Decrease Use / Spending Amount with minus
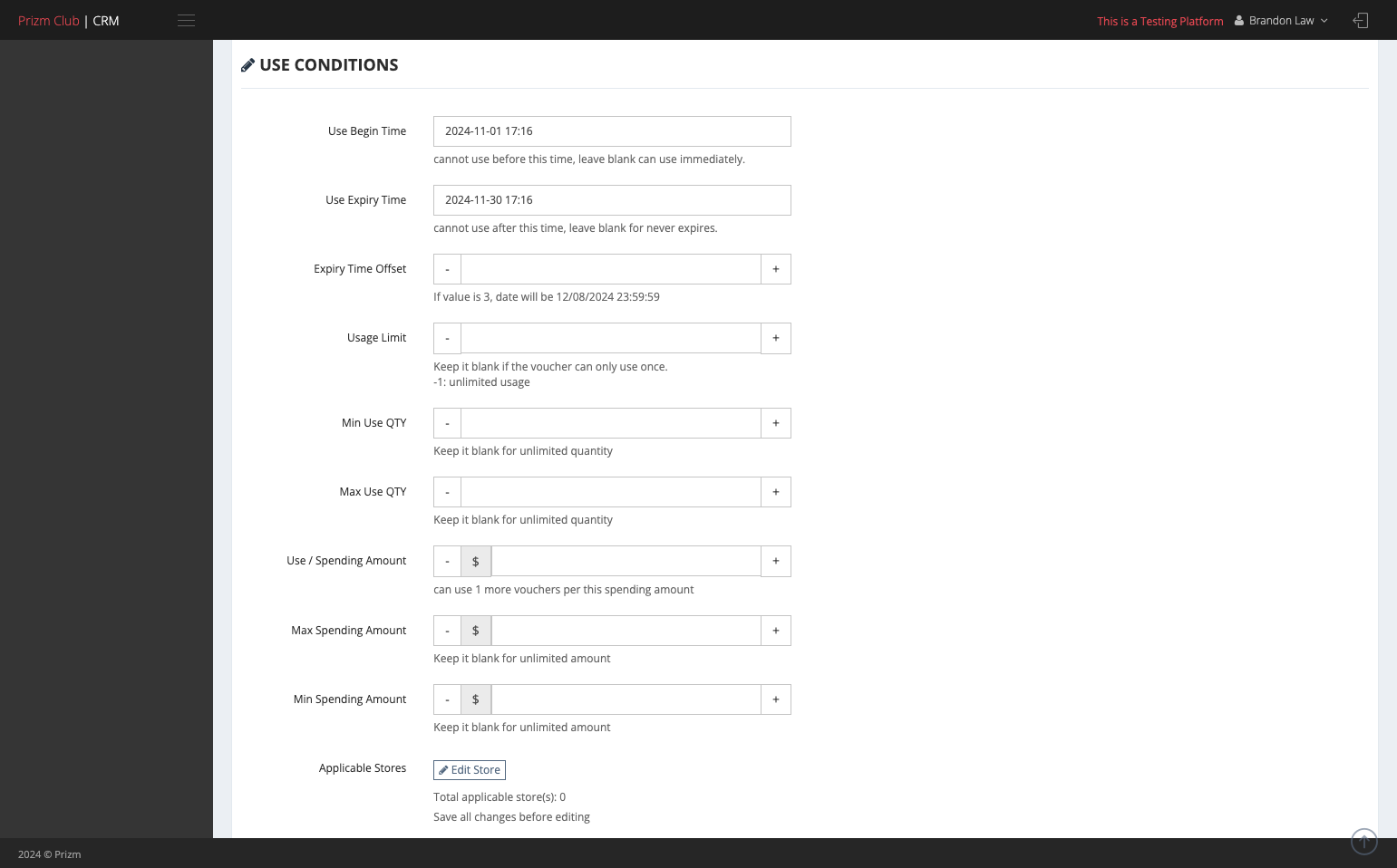 447,561
